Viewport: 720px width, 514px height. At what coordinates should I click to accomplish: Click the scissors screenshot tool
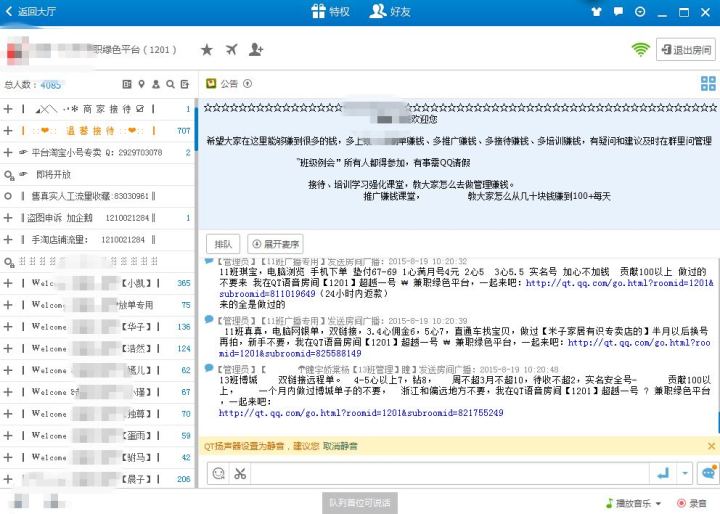coord(240,473)
